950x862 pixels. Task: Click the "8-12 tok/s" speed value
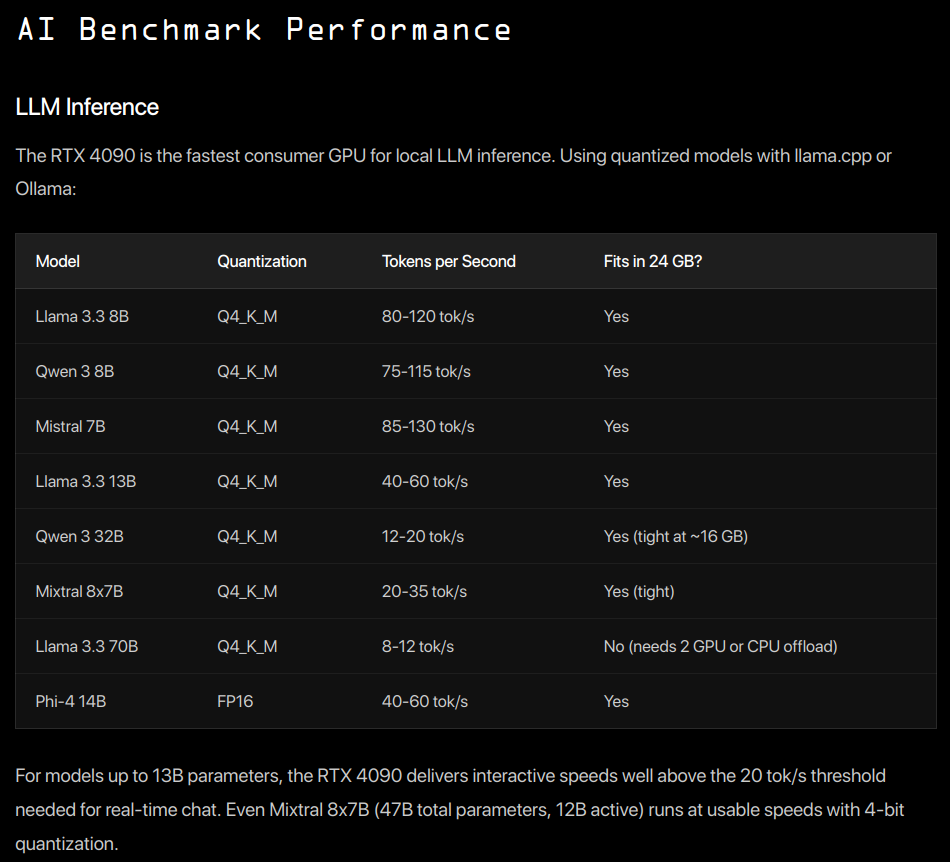pos(418,646)
